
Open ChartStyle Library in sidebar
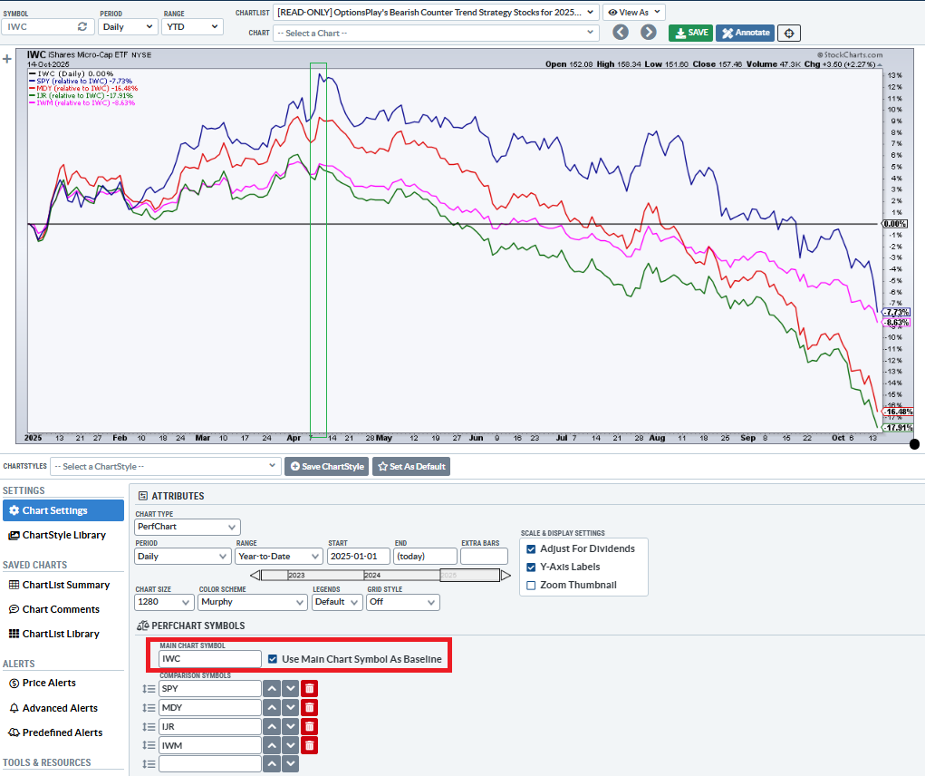click(57, 535)
